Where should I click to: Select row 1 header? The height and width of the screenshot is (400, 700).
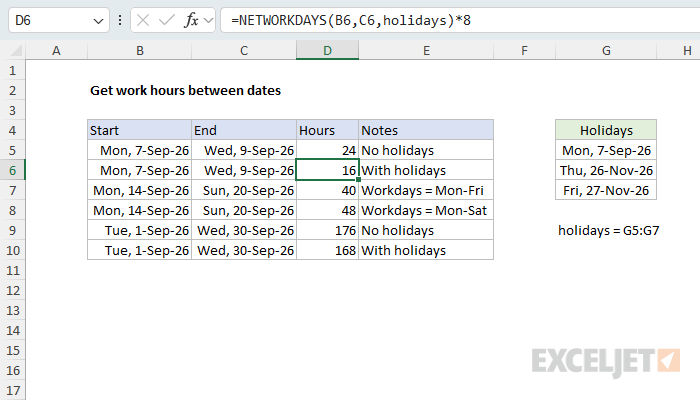coord(12,70)
